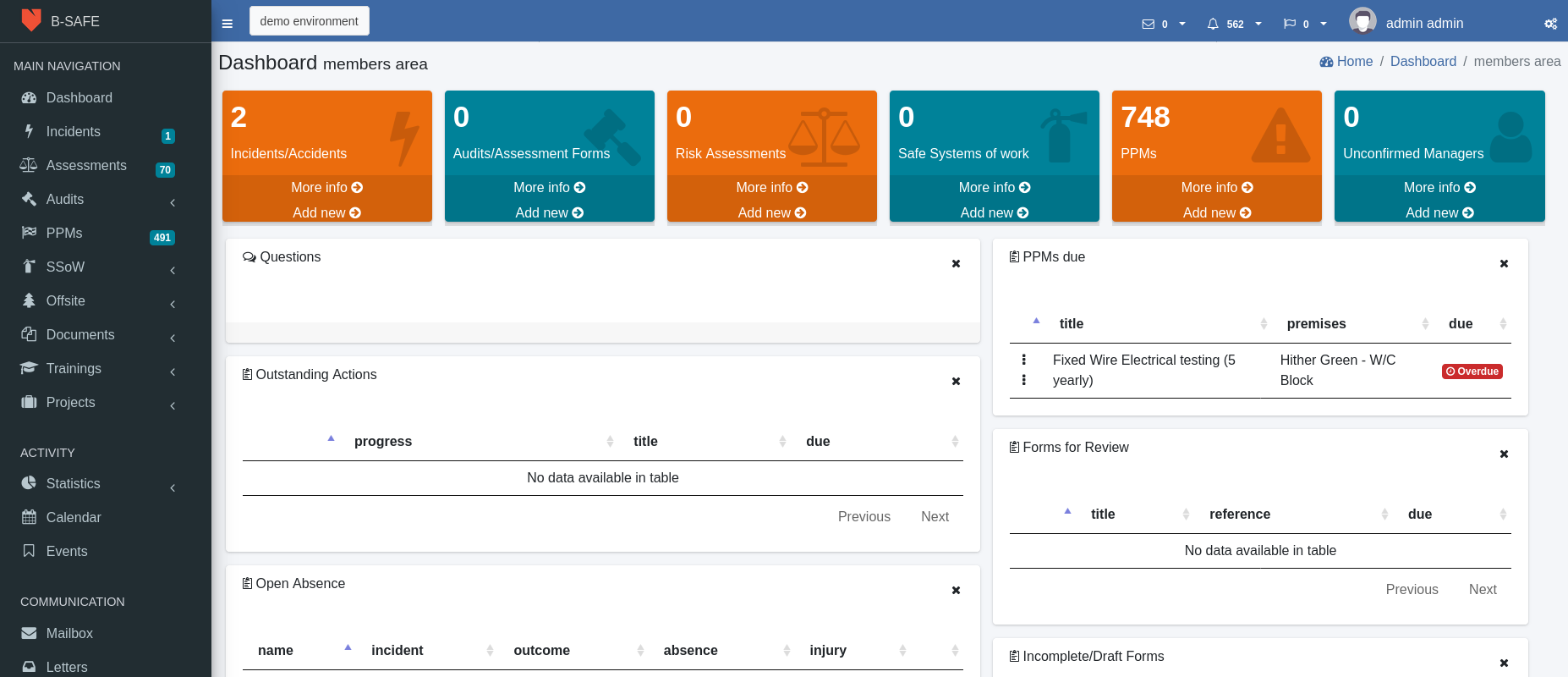
Task: Open the flag notifications menu
Action: click(1290, 24)
